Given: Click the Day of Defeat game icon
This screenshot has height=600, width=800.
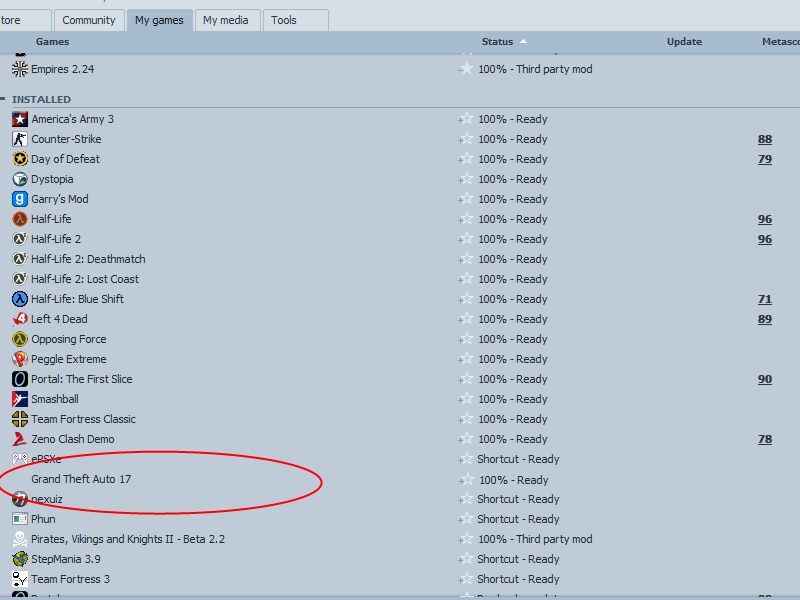Looking at the screenshot, I should [x=20, y=159].
